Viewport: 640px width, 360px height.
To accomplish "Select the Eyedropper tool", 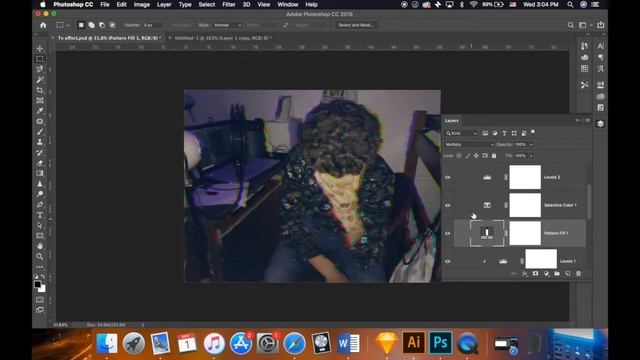I will 40,111.
